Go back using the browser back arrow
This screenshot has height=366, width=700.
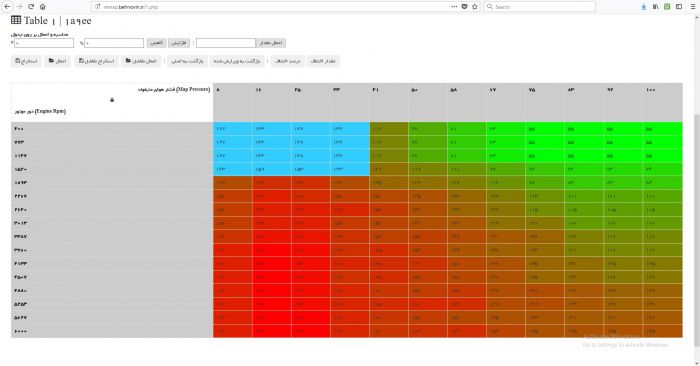(x=7, y=7)
